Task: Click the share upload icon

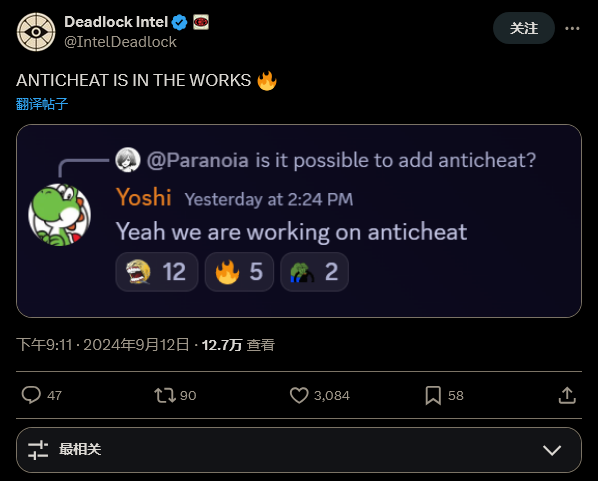Action: [567, 395]
